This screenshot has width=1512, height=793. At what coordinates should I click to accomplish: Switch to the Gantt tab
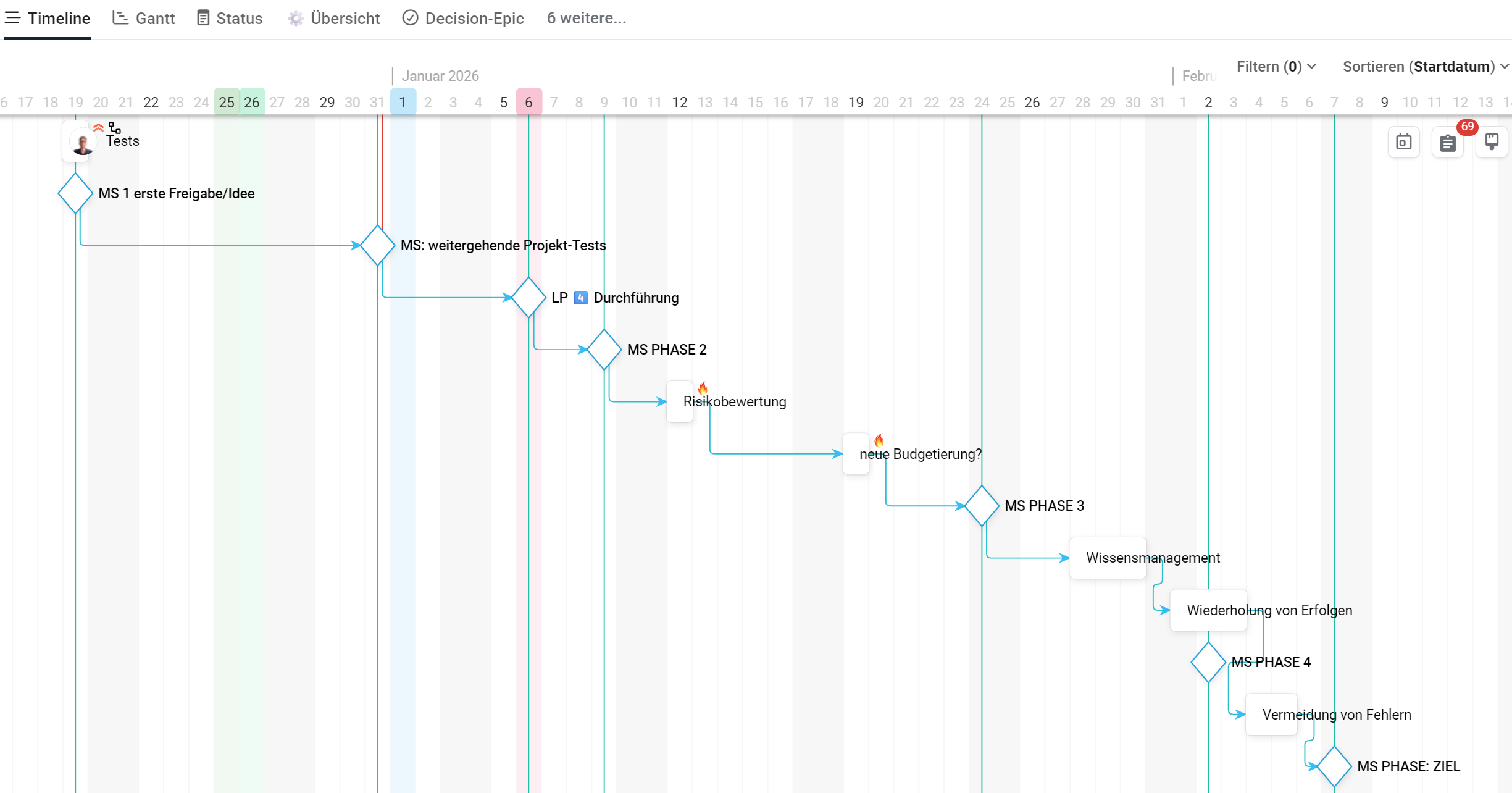tap(144, 19)
